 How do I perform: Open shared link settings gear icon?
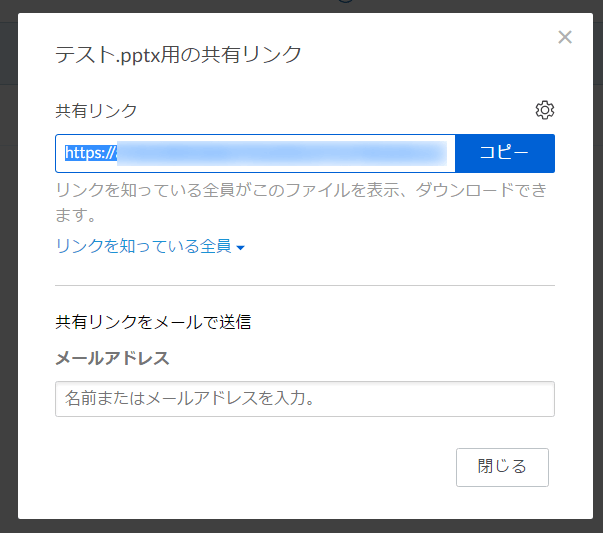pos(544,110)
